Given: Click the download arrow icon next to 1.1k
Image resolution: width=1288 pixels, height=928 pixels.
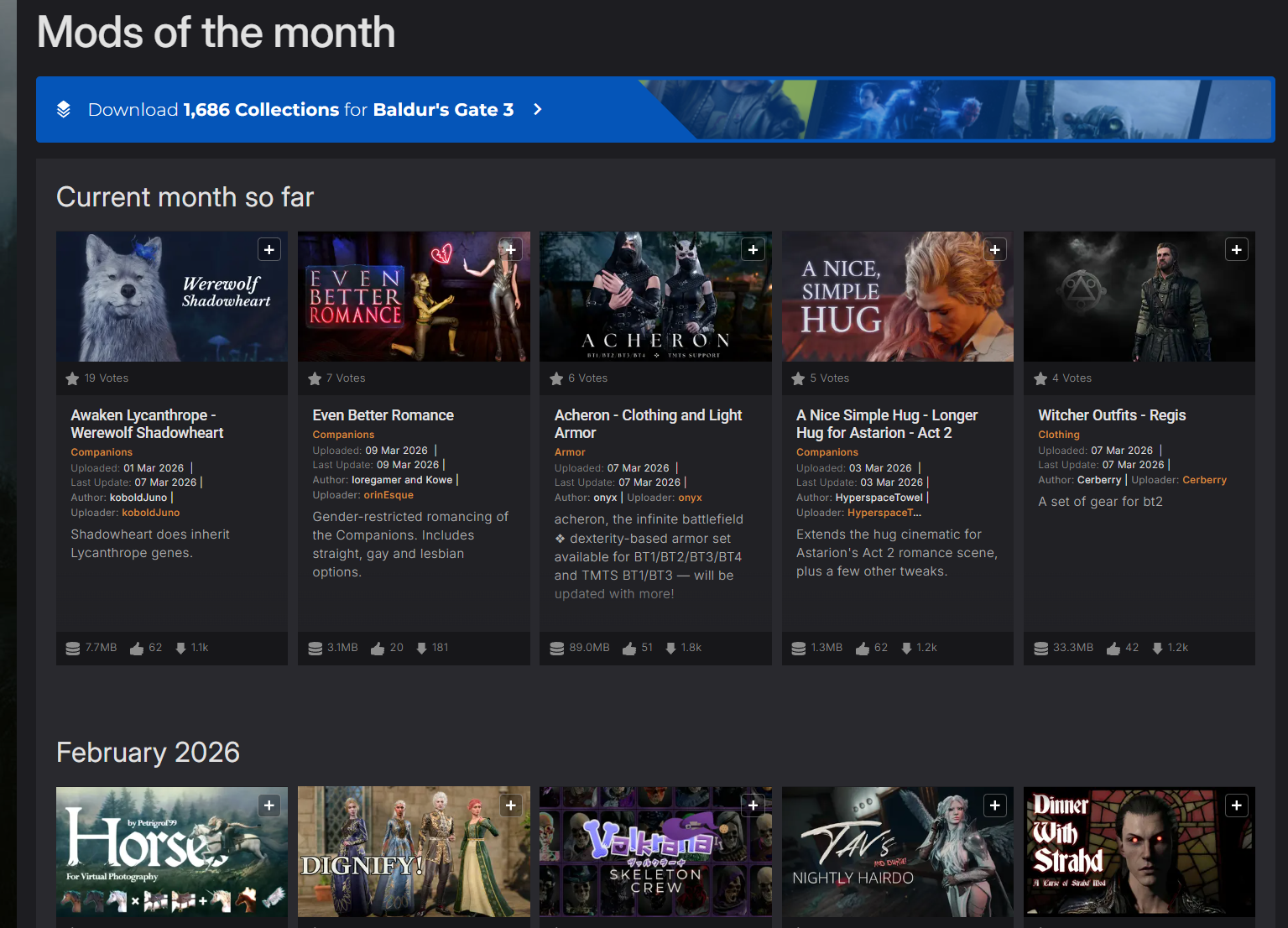Looking at the screenshot, I should [180, 648].
